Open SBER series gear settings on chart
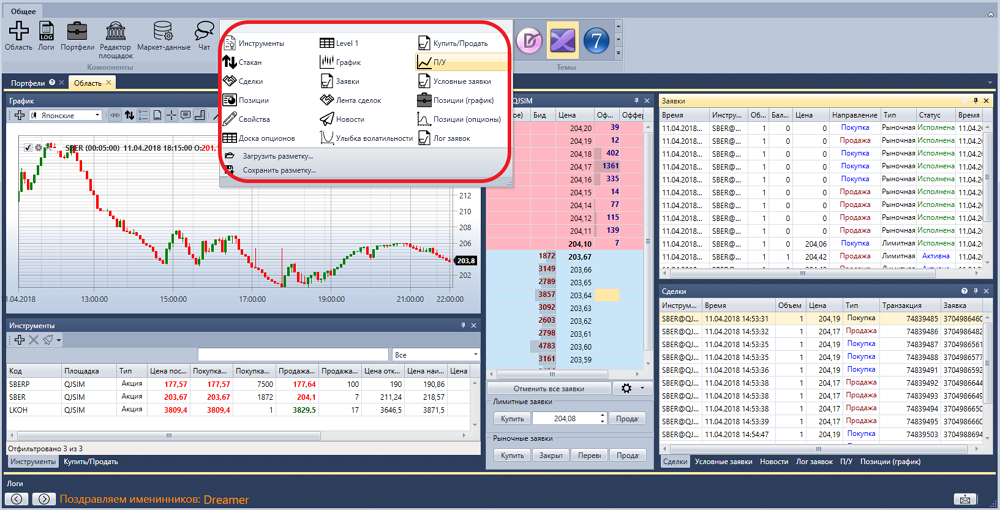Image resolution: width=1000 pixels, height=510 pixels. 38,148
